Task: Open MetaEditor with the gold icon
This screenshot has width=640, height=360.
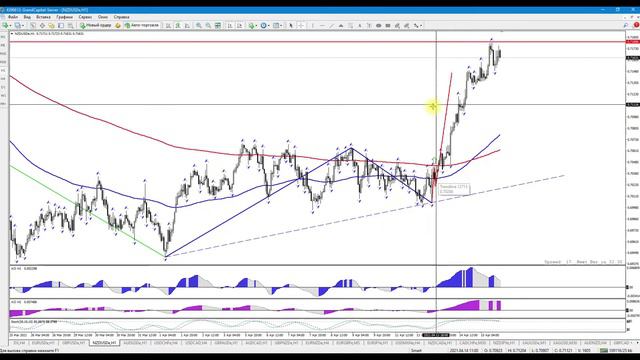Action: coord(118,25)
